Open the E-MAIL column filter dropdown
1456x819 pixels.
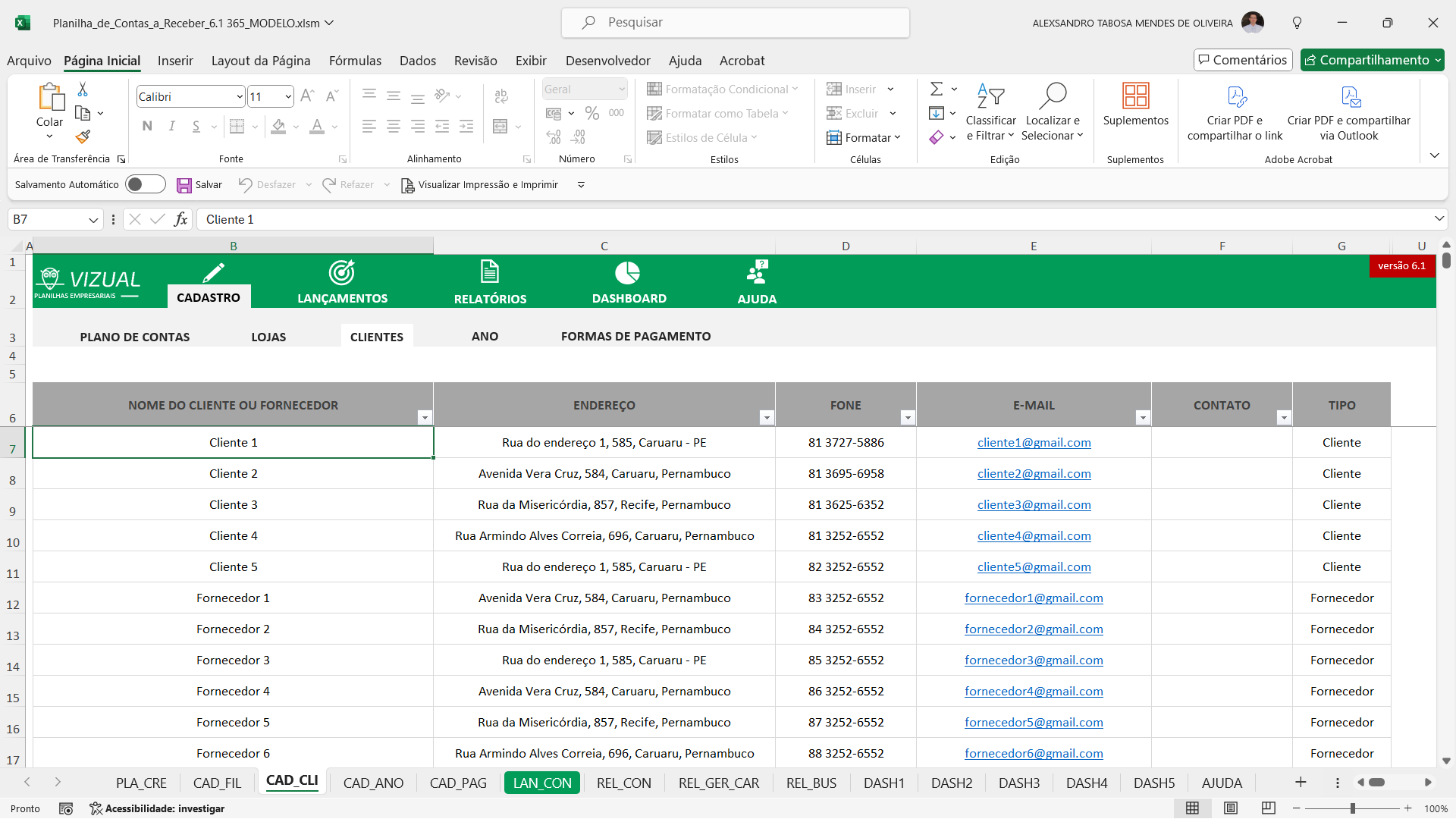point(1143,417)
